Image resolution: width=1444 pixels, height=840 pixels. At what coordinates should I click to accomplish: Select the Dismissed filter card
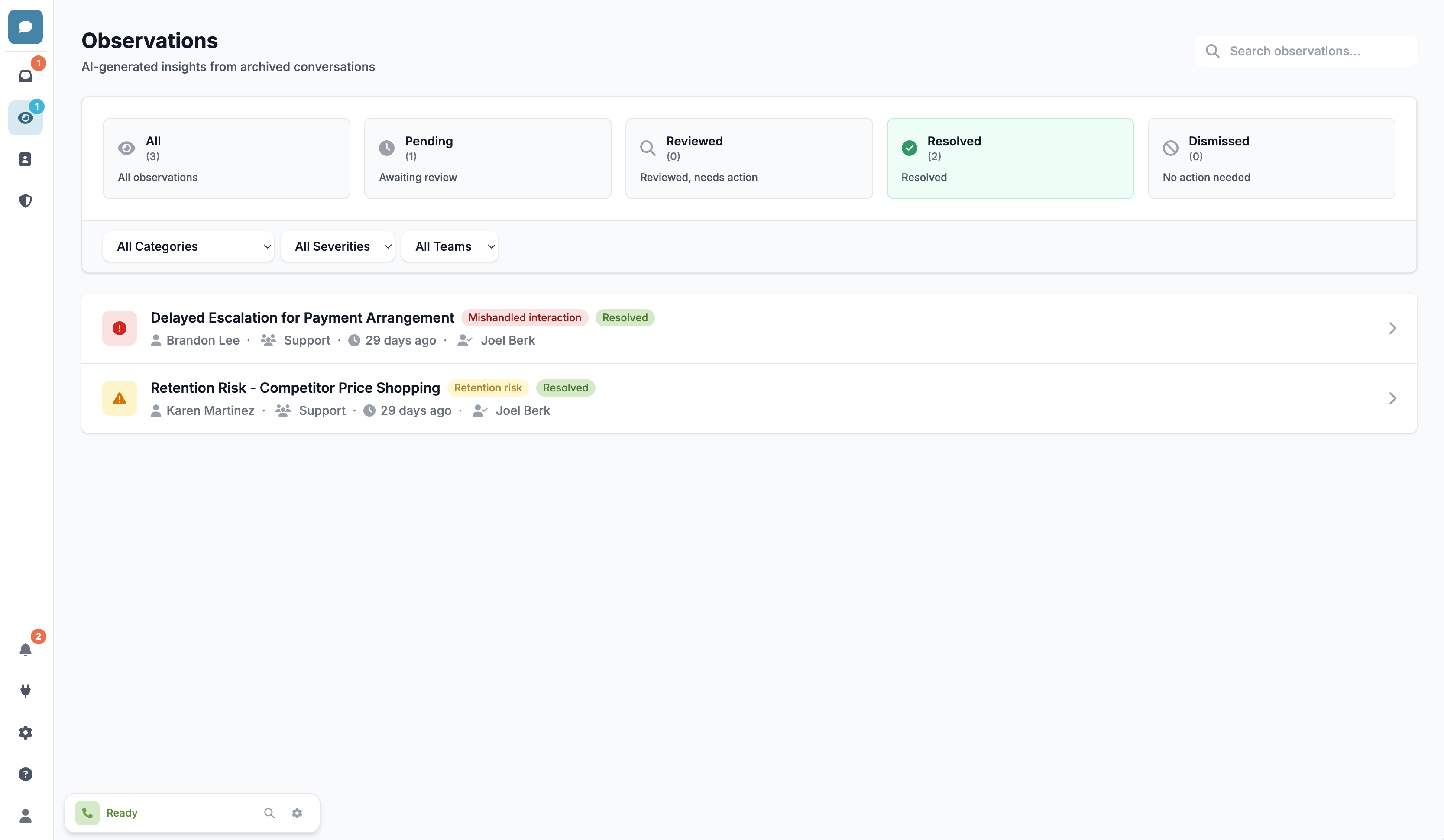coord(1271,158)
